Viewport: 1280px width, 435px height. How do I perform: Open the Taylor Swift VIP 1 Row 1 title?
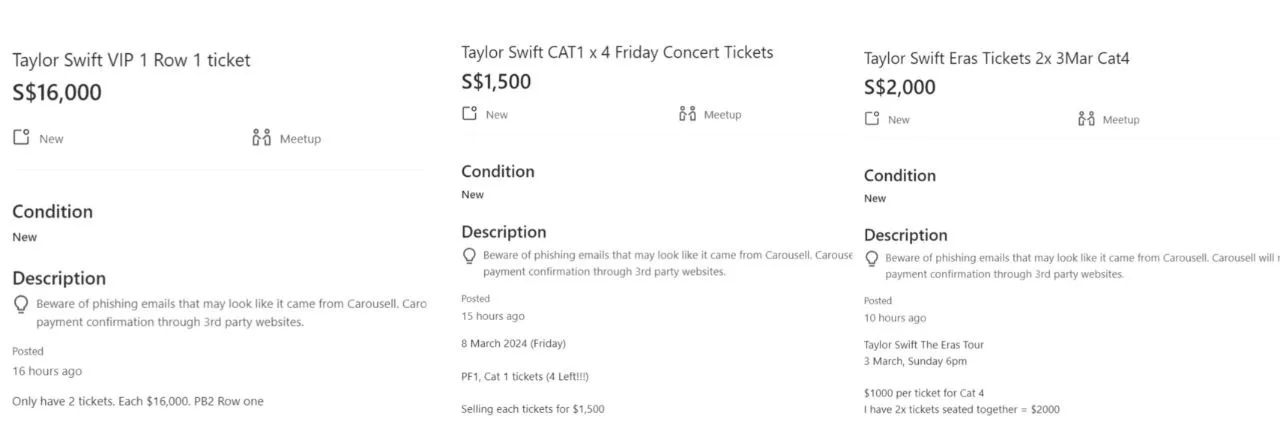pyautogui.click(x=131, y=60)
